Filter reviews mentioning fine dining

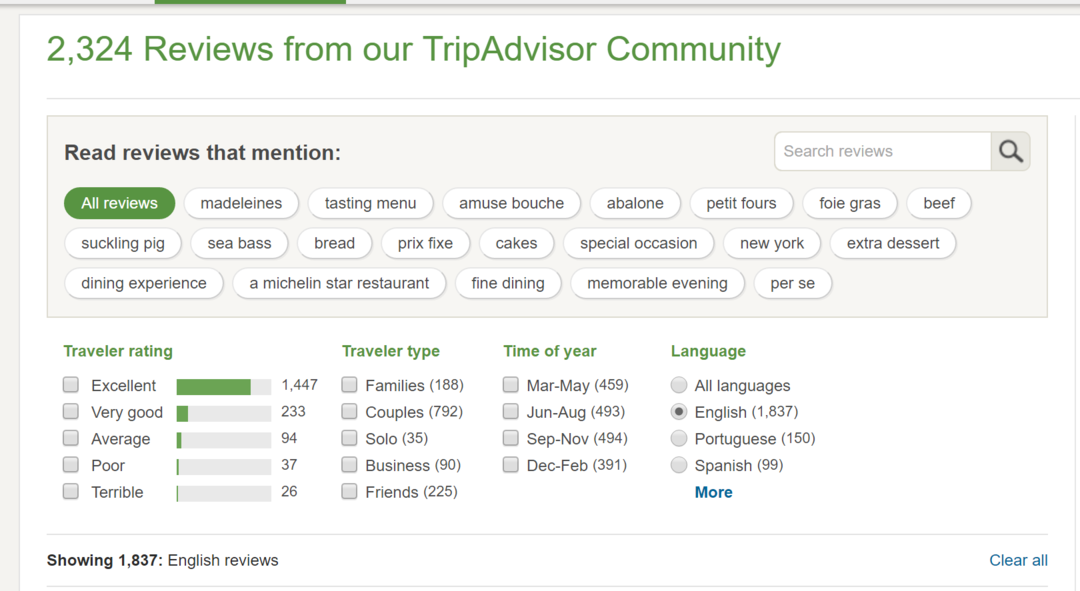pos(508,283)
